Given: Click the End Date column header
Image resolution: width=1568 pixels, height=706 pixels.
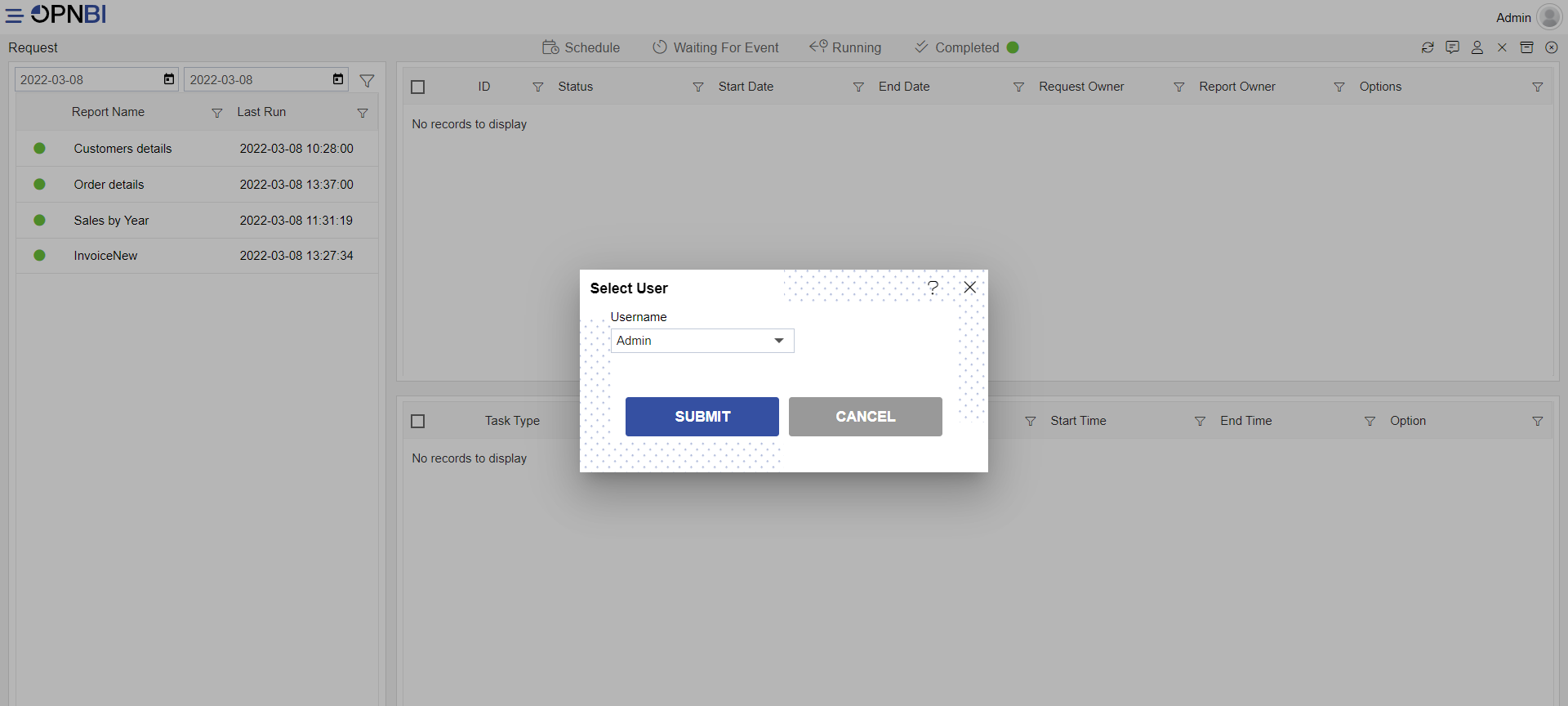Looking at the screenshot, I should 904,87.
